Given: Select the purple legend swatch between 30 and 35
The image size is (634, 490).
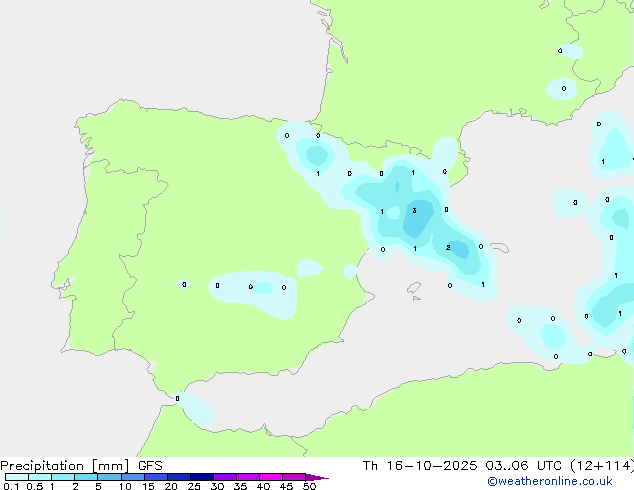Looking at the screenshot, I should pyautogui.click(x=225, y=477).
